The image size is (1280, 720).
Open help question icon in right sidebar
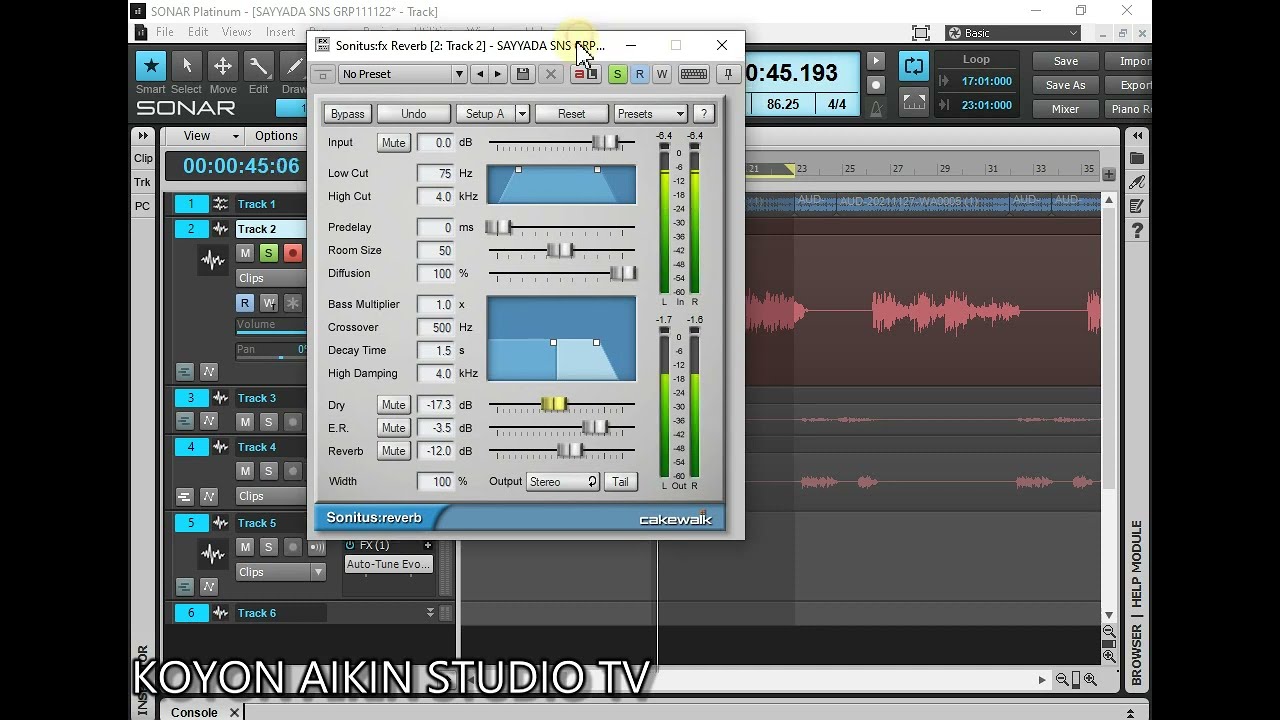1137,232
